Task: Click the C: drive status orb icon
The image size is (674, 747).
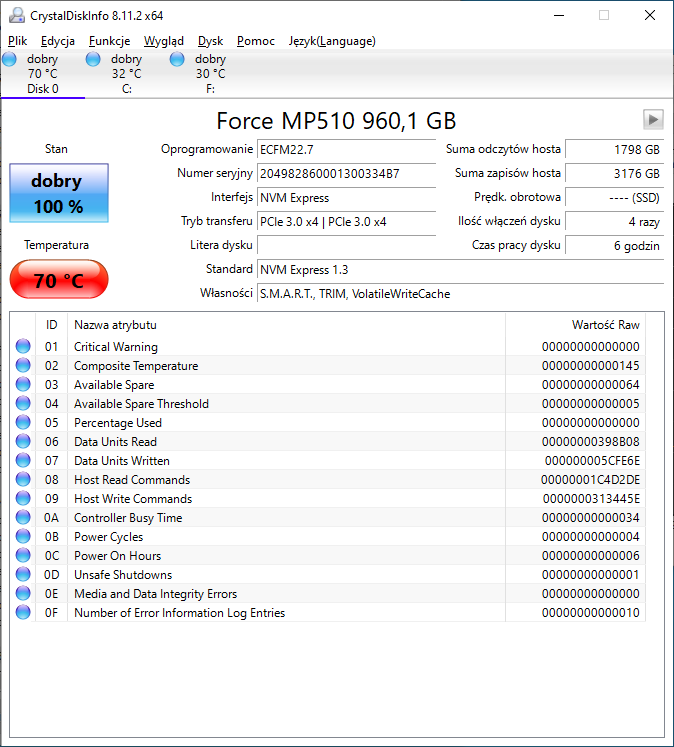Action: point(94,60)
